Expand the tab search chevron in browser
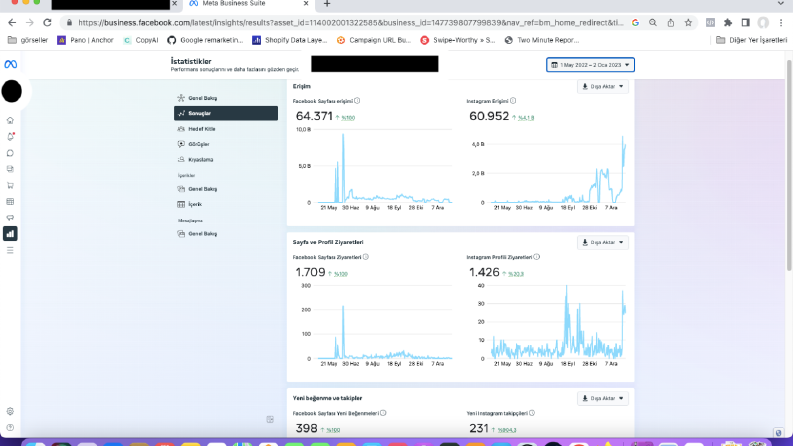This screenshot has width=793, height=446. point(780,4)
